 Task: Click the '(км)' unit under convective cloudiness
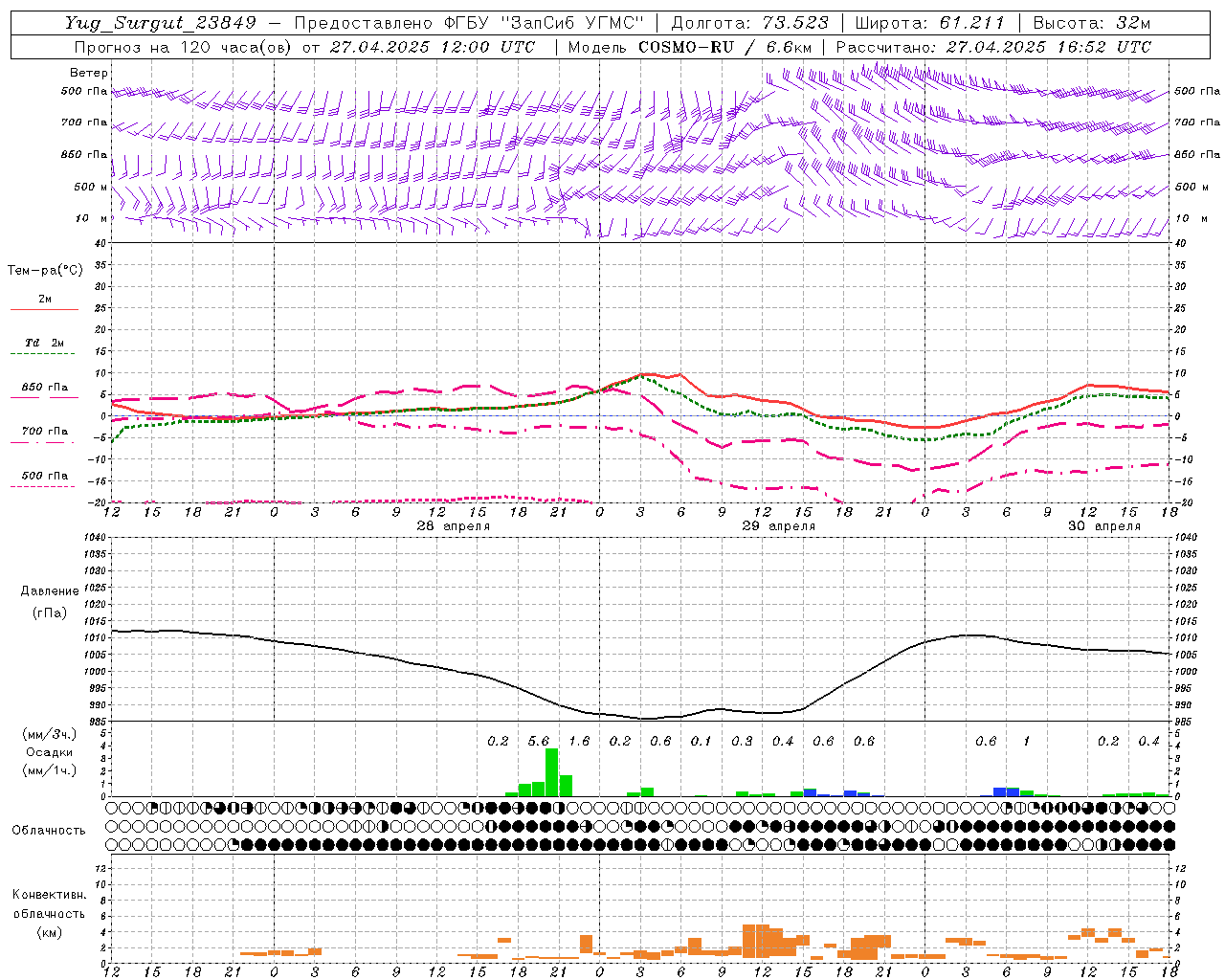point(49,932)
